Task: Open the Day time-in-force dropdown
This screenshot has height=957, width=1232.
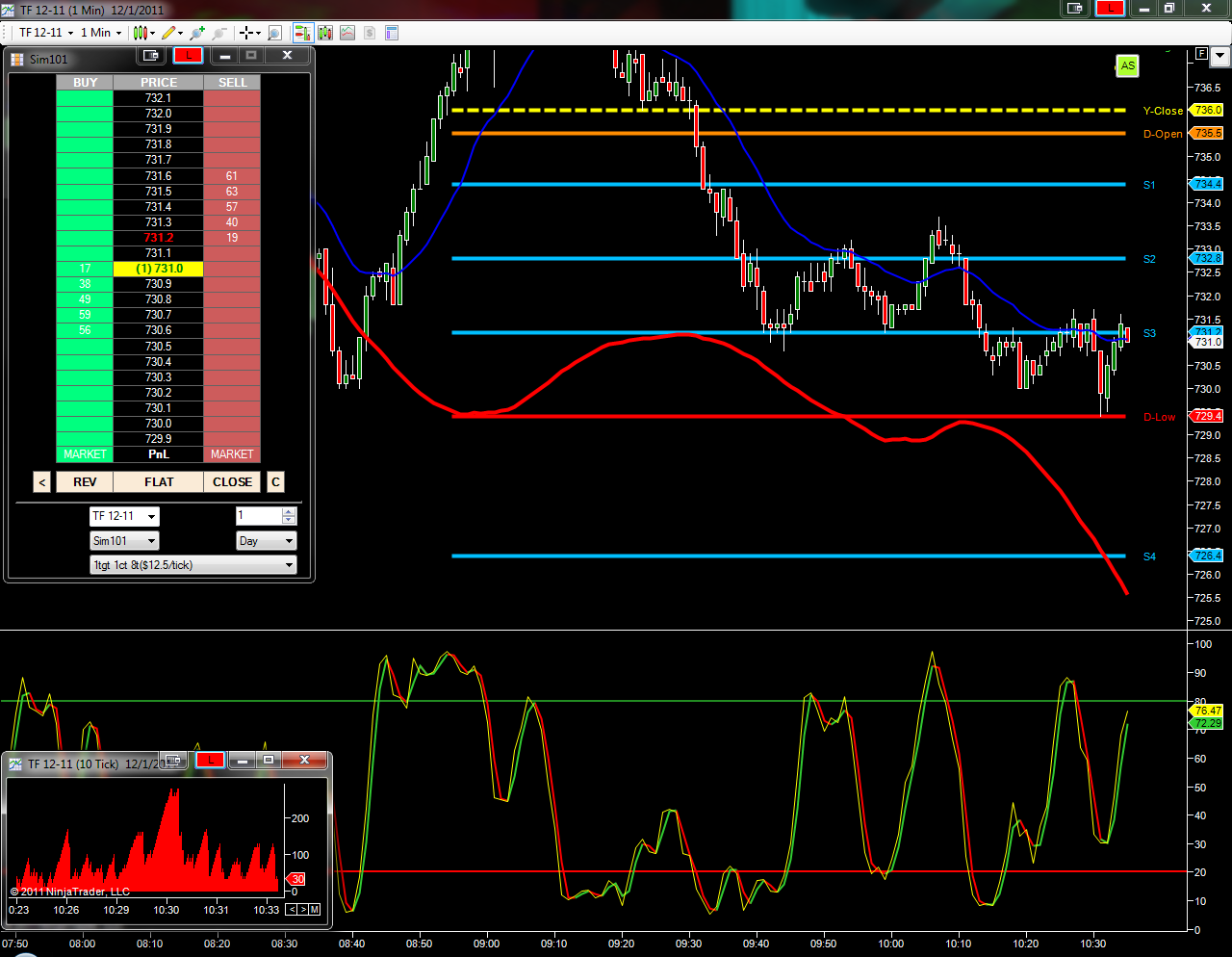Action: (x=267, y=541)
